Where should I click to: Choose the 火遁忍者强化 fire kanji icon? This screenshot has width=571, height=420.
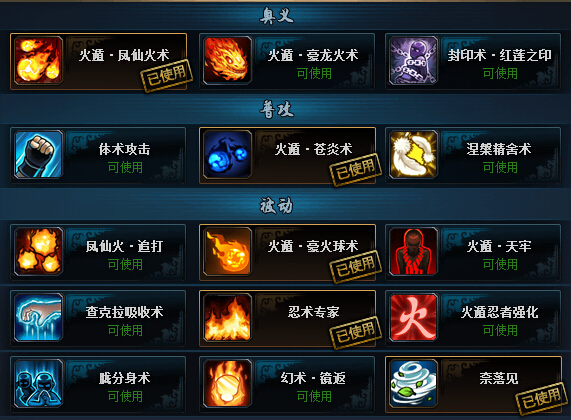413,317
